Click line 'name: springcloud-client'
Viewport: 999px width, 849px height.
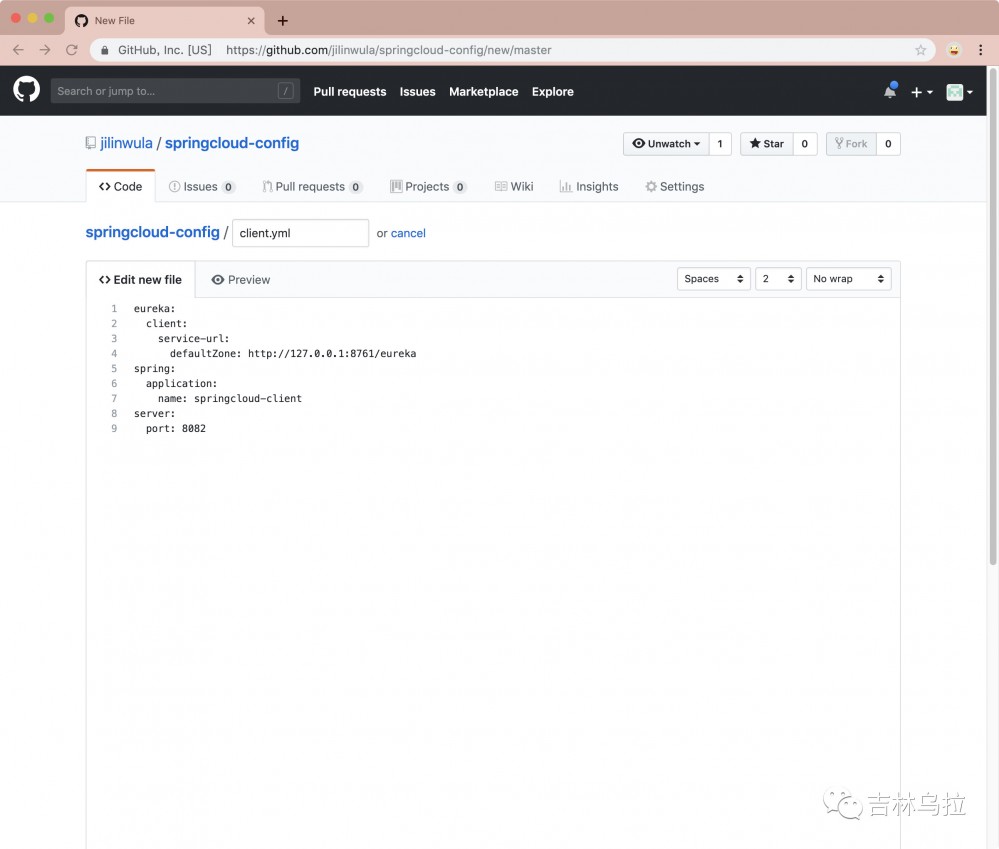click(230, 399)
